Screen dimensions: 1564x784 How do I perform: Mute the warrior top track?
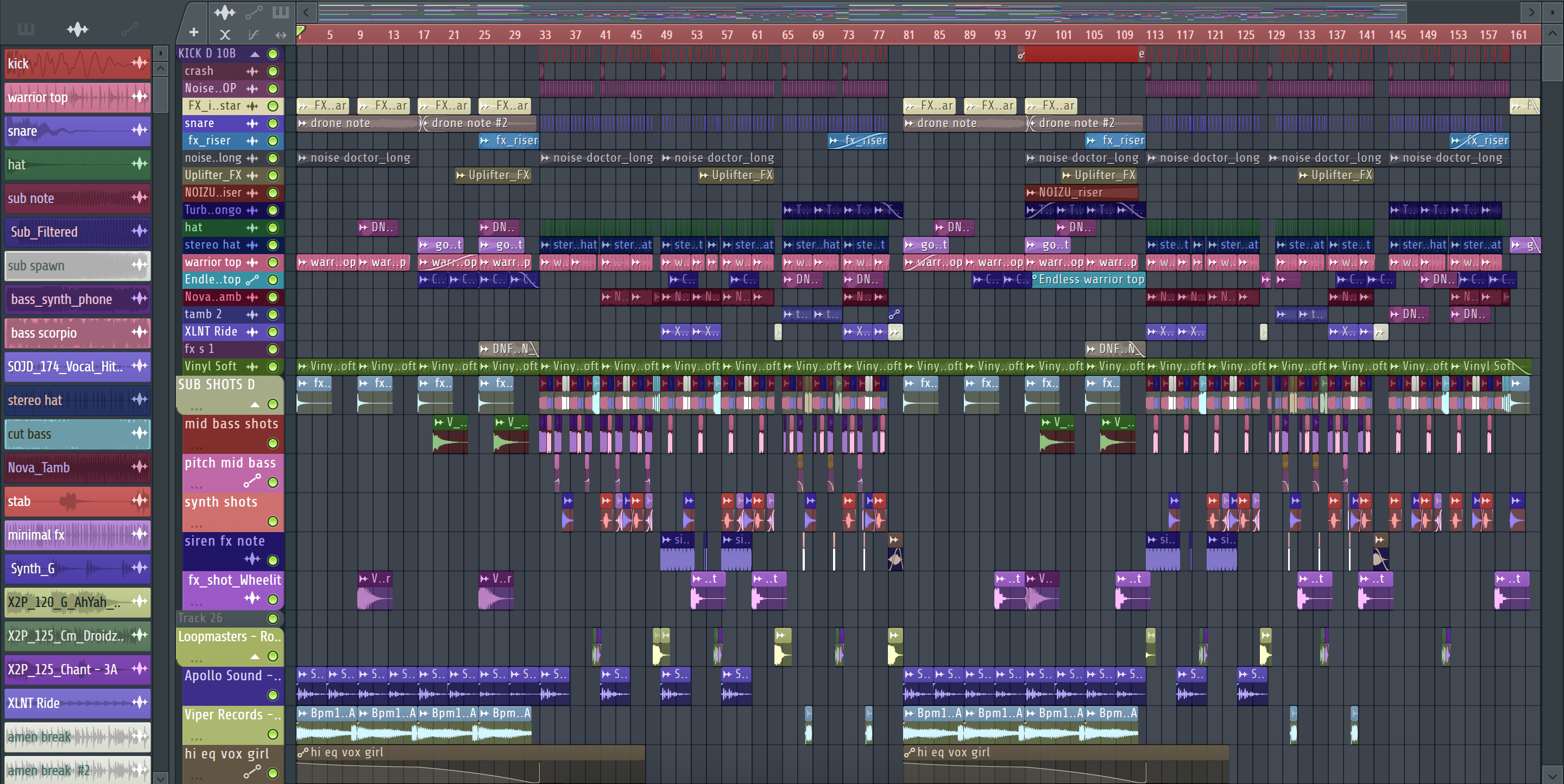273,262
